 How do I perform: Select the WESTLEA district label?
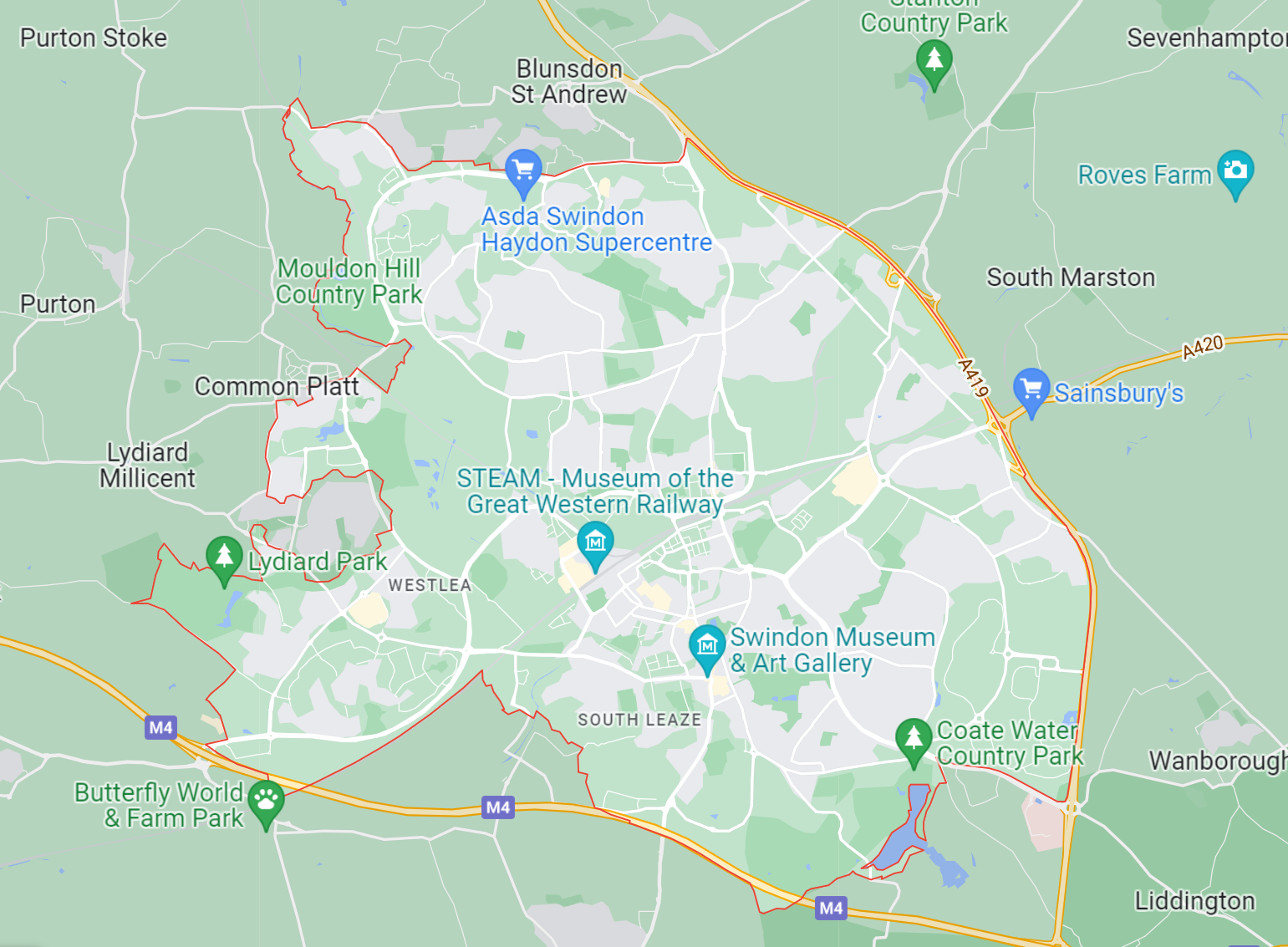430,585
